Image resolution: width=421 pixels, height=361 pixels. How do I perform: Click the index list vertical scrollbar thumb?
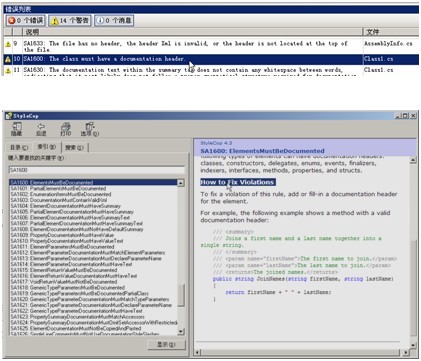[181, 295]
